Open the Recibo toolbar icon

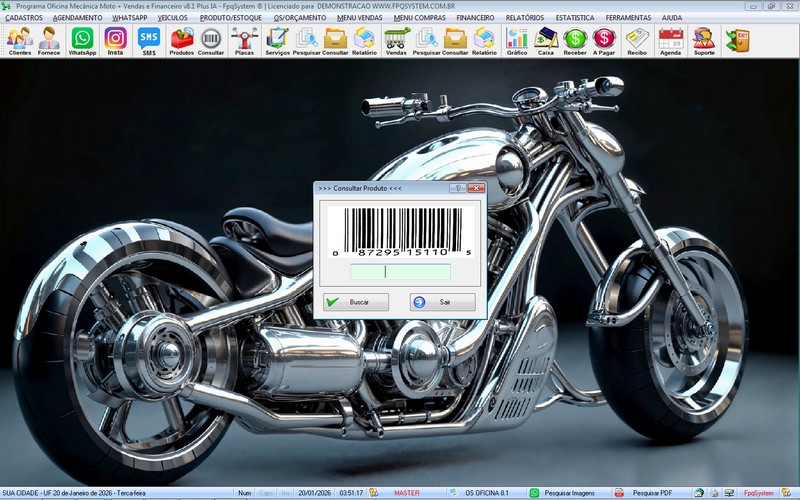[637, 40]
